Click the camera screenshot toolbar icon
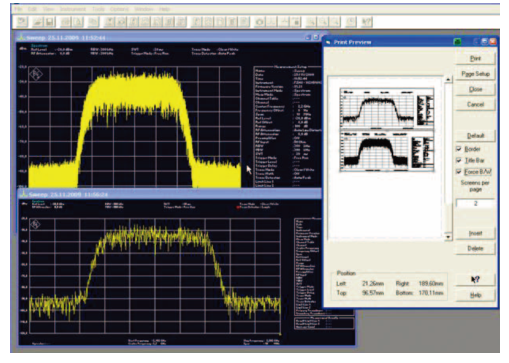Viewport: 509px width, 363px height. (x=259, y=22)
